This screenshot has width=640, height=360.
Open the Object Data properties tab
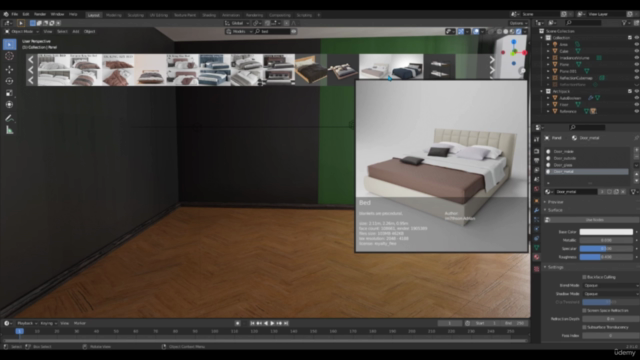(x=536, y=248)
